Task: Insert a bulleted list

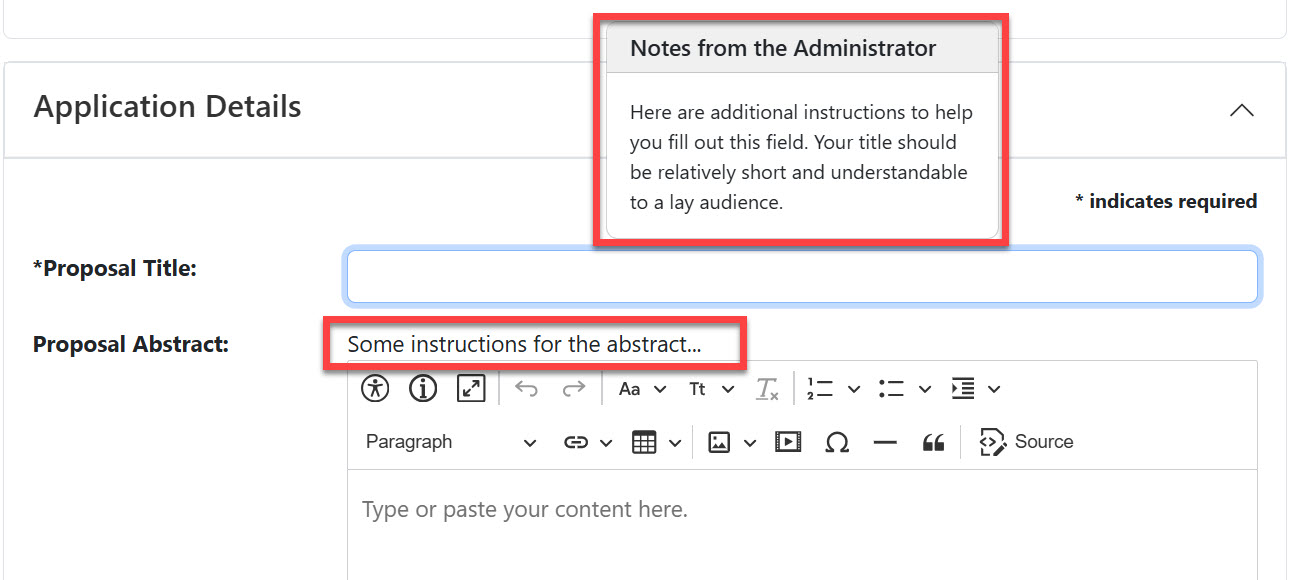Action: pyautogui.click(x=891, y=389)
